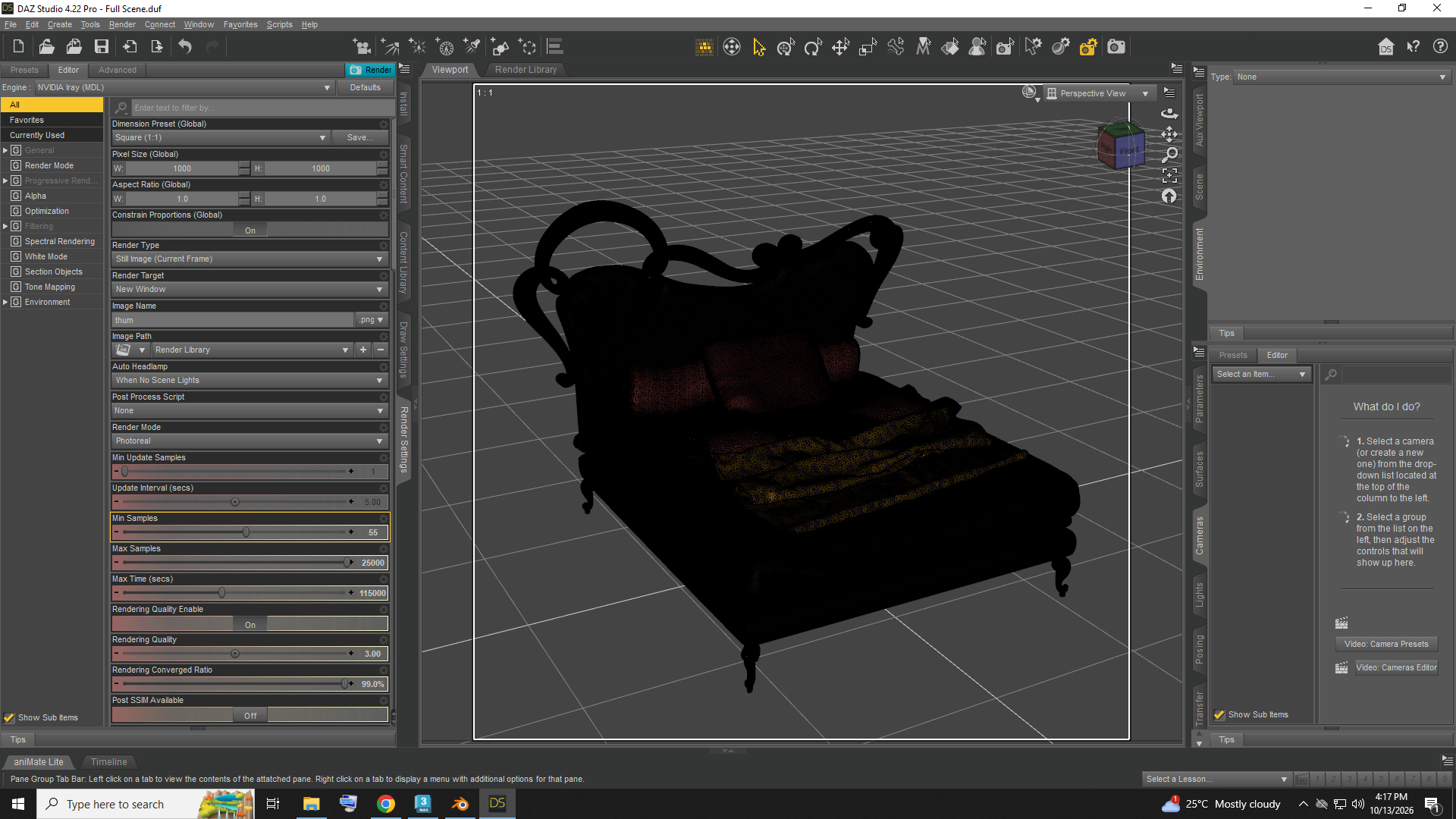Open Render Target New Window dropdown
Screen dimensions: 1456x819
(x=249, y=289)
